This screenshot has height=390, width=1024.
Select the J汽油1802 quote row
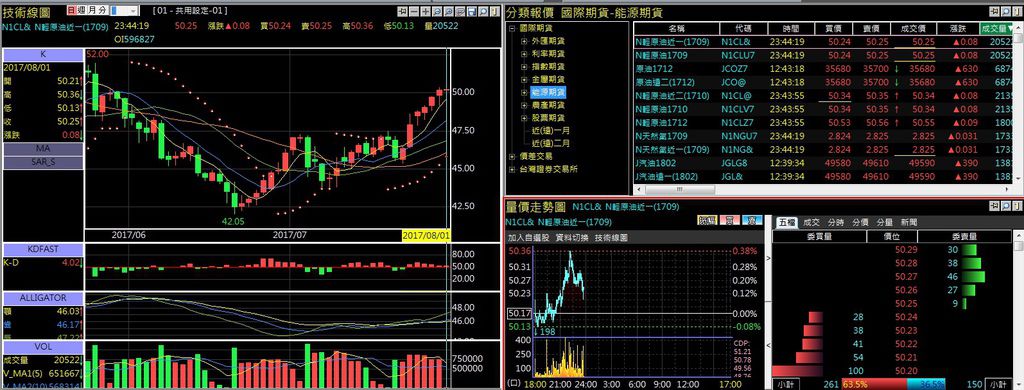(823, 163)
